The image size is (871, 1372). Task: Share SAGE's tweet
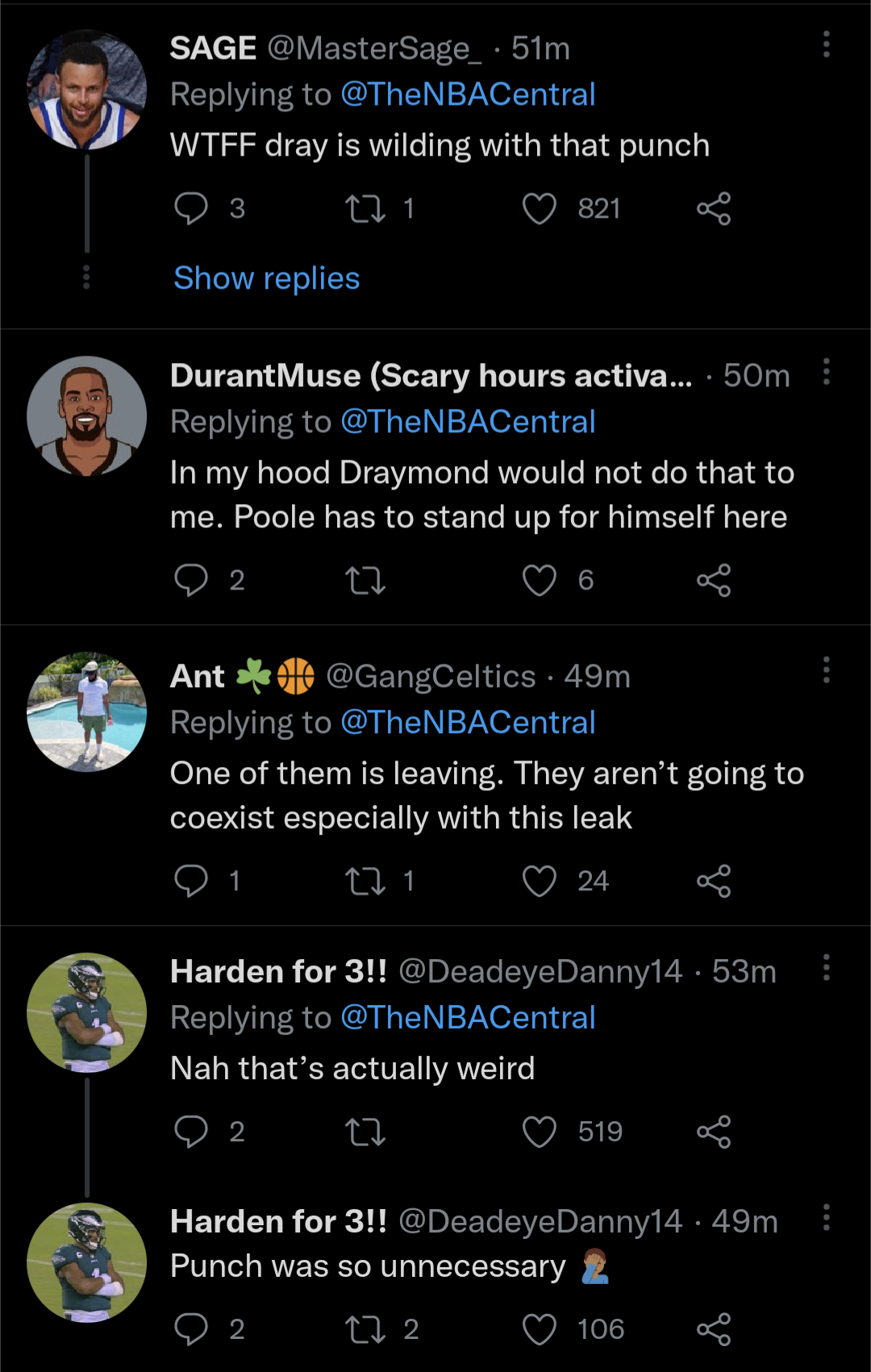click(x=714, y=209)
